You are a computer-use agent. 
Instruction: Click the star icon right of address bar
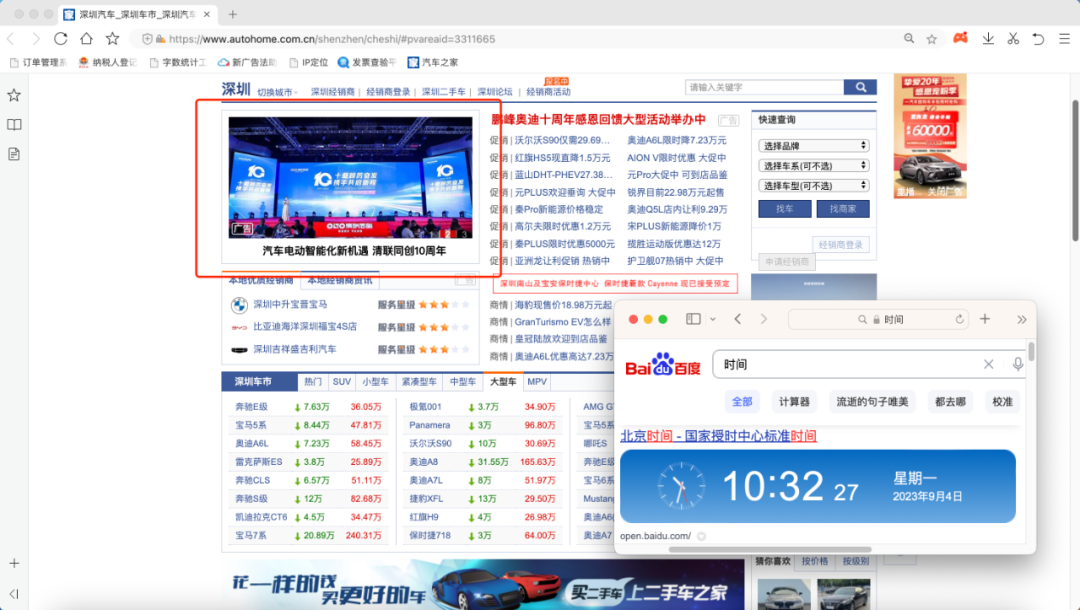[931, 39]
